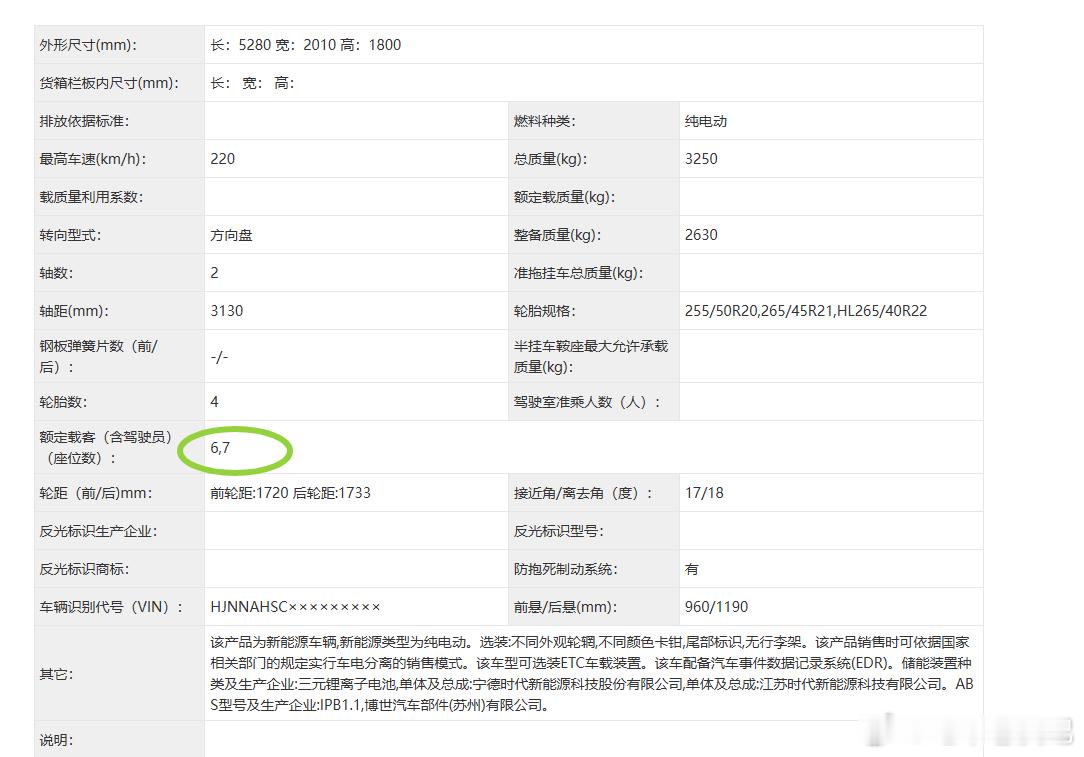This screenshot has width=1084, height=757.
Task: Click the 整备质量(kg) label
Action: [557, 235]
